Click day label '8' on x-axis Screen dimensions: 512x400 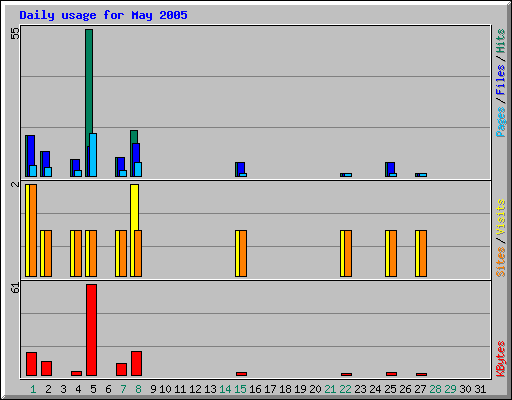(x=138, y=389)
